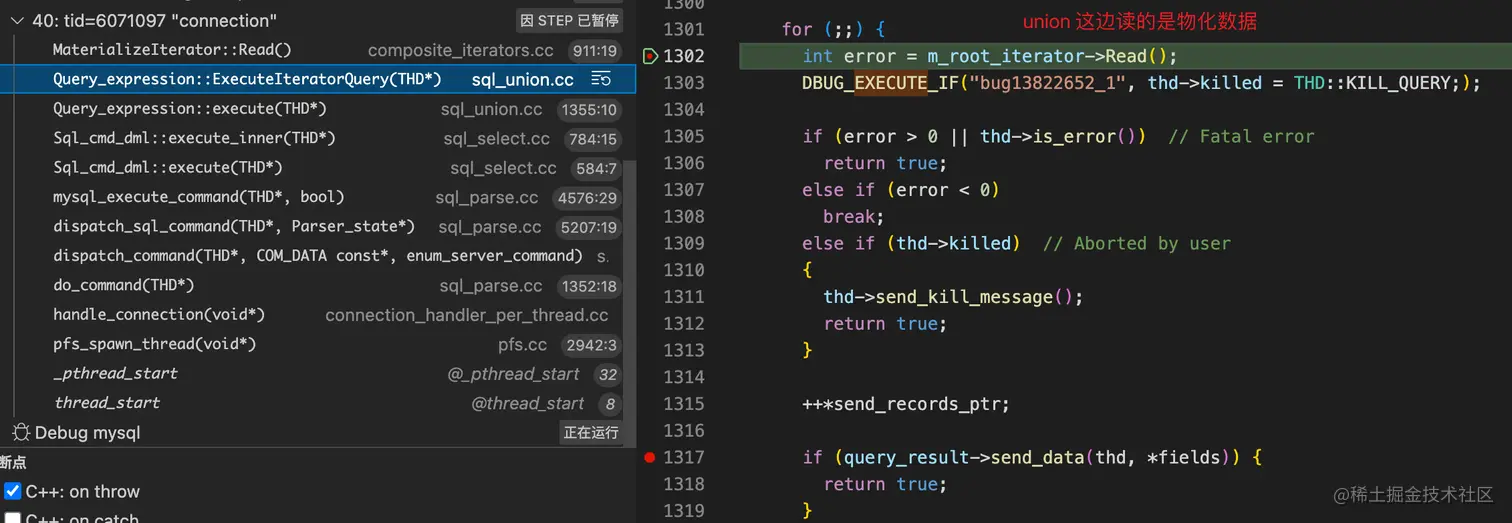
Task: Click the 1355:10 line badge
Action: [x=590, y=109]
